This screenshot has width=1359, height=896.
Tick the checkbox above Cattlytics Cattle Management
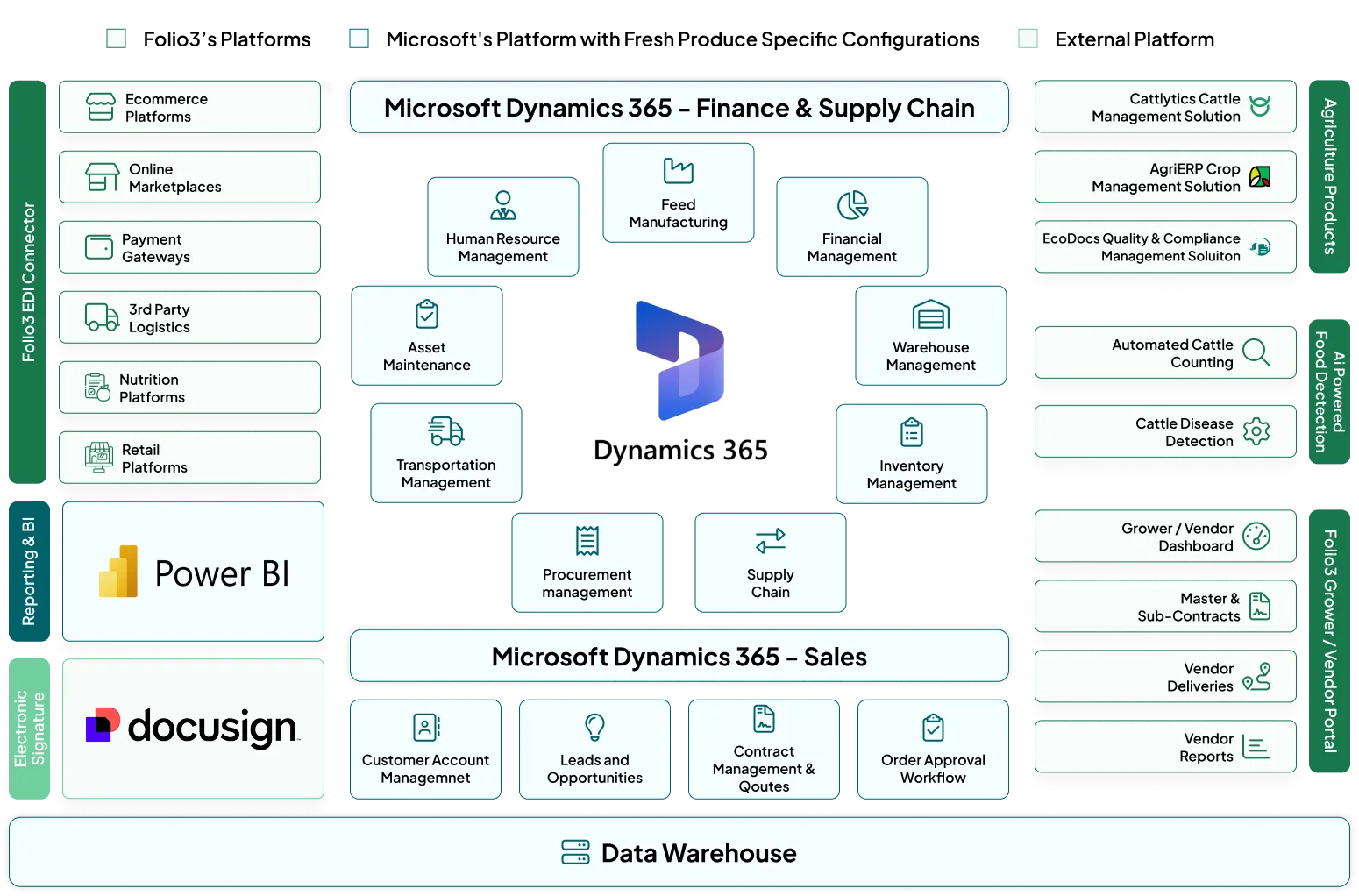[1027, 39]
